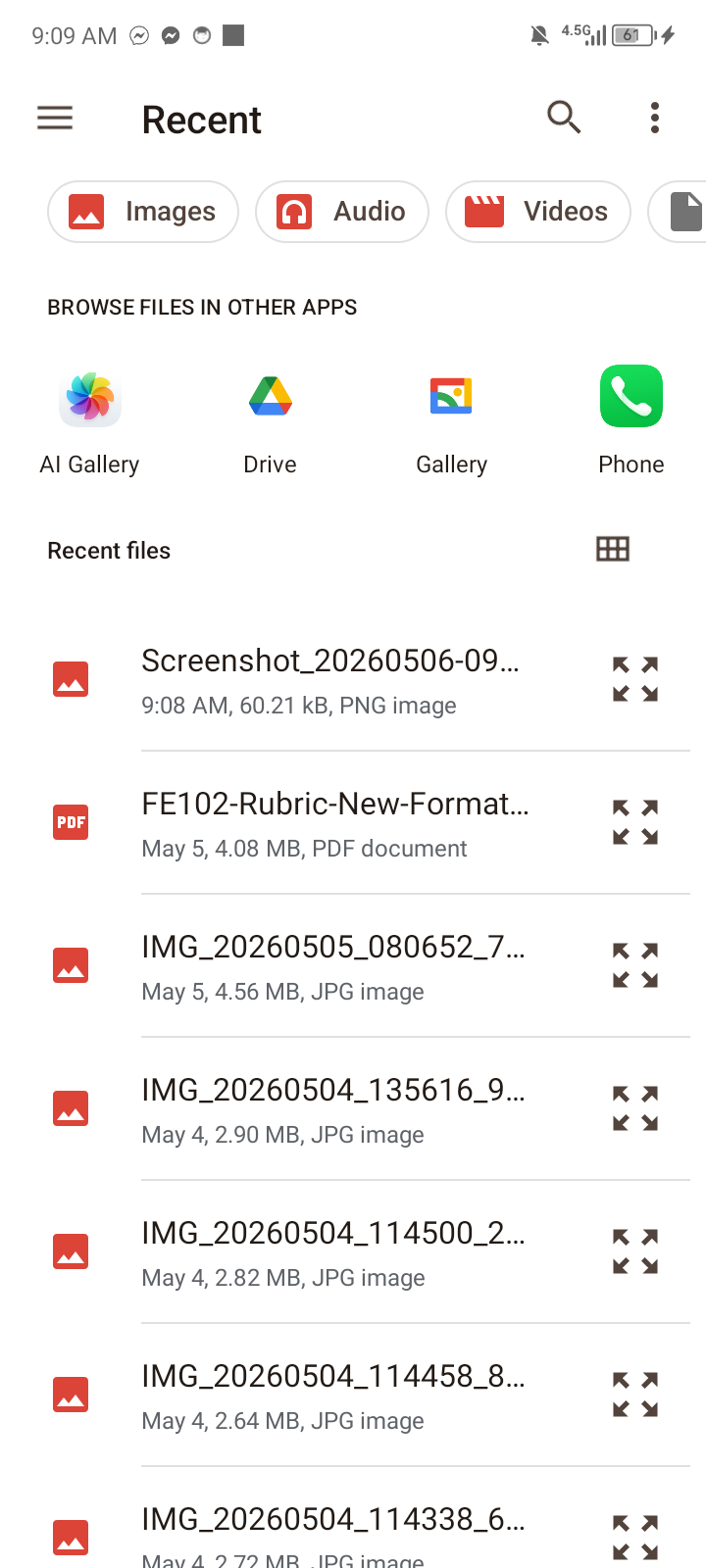The height and width of the screenshot is (1568, 706).
Task: Open the three-dot overflow menu
Action: pos(655,118)
